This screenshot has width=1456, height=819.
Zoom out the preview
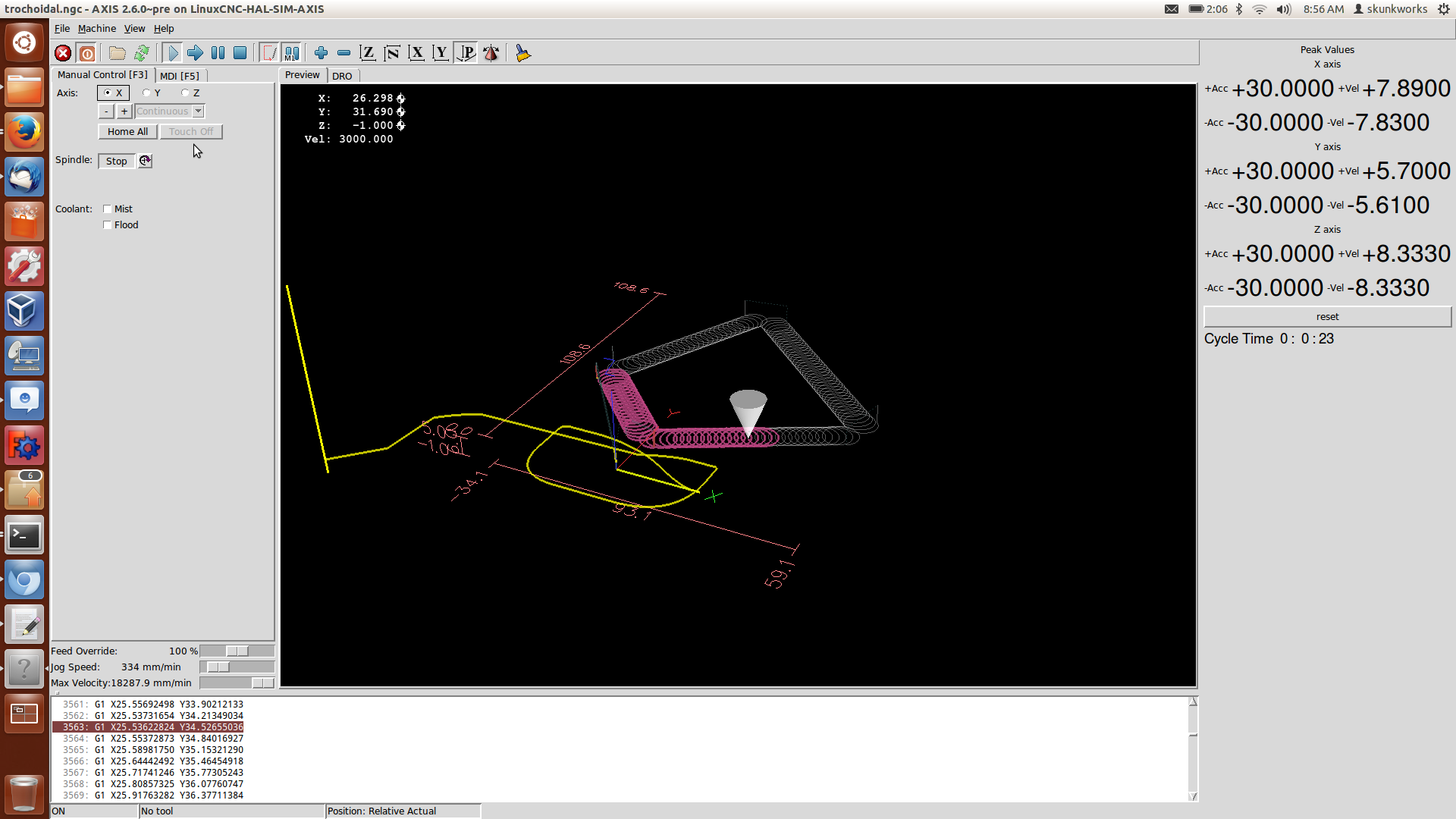pos(344,53)
